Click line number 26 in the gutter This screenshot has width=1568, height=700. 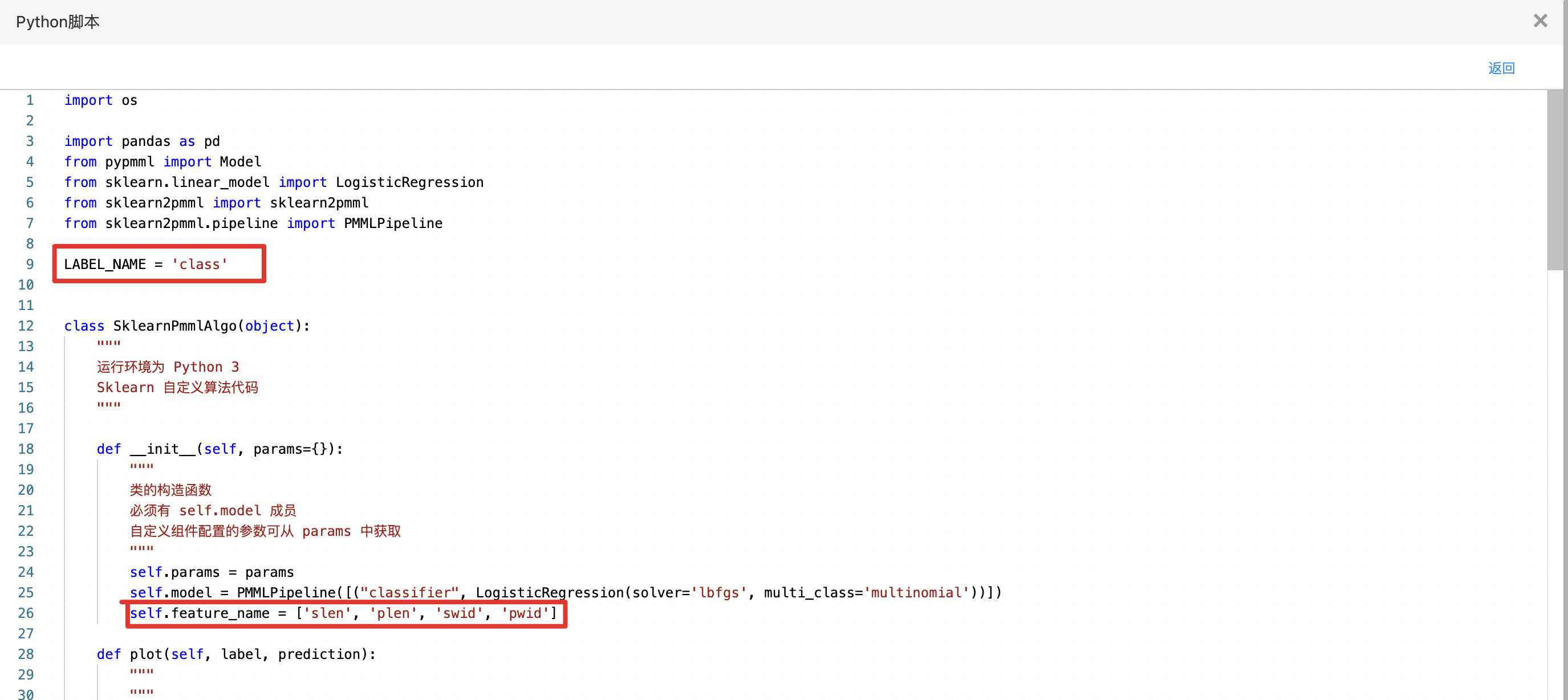tap(26, 613)
